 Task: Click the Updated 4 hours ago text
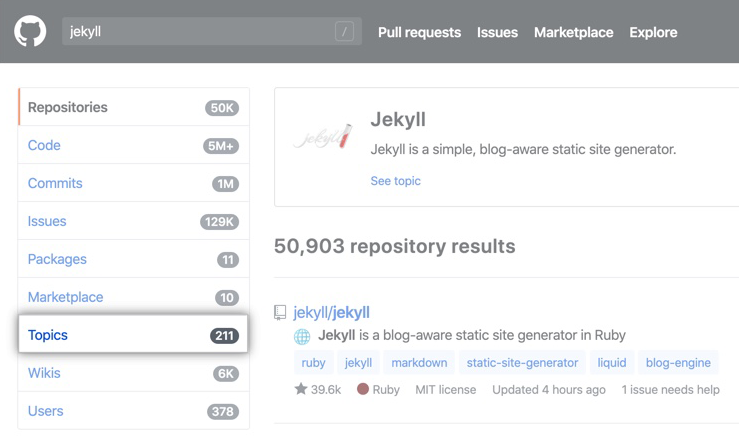point(549,389)
